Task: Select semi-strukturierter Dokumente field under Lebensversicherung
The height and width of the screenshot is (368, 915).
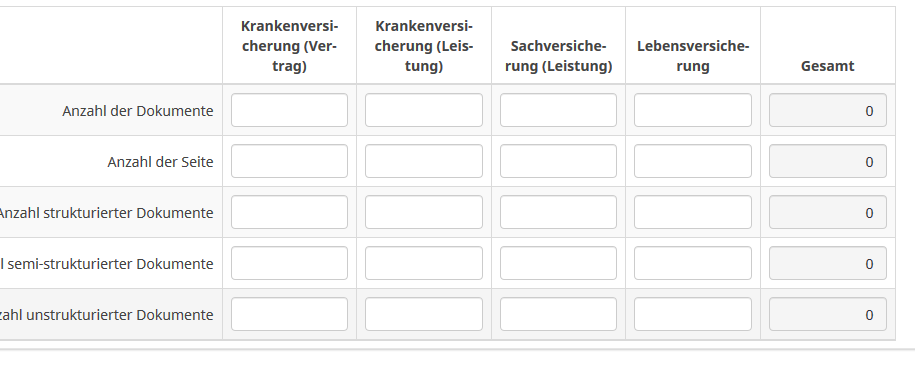Action: coord(693,263)
